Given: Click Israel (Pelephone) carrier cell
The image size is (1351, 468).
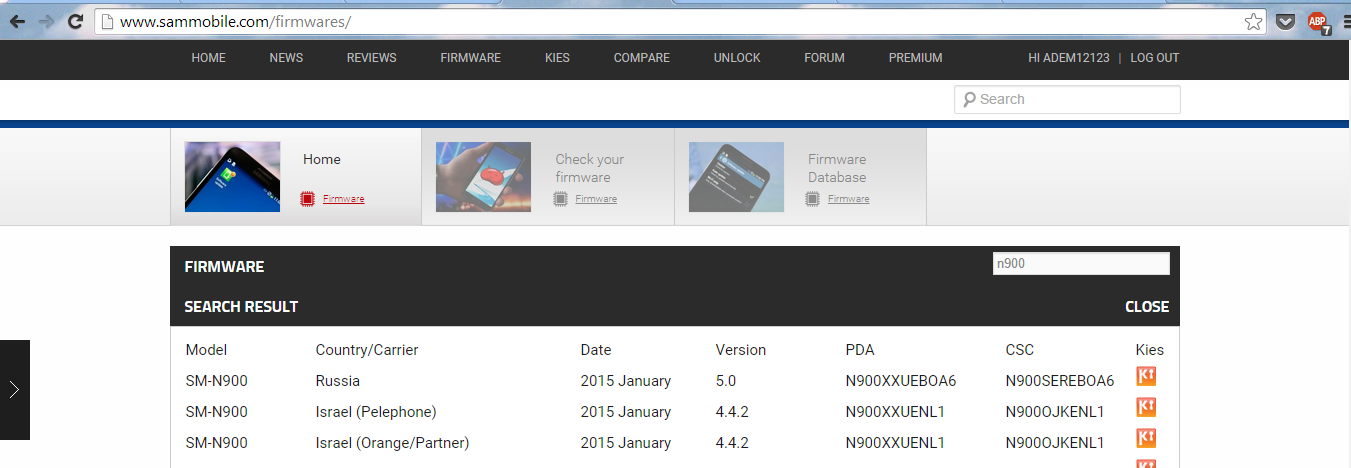Looking at the screenshot, I should (376, 412).
